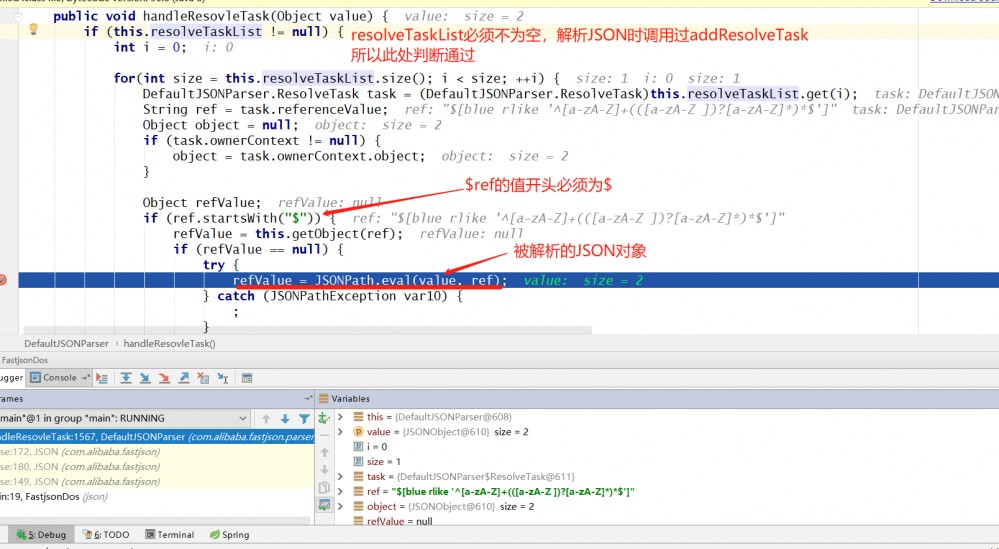Image resolution: width=999 pixels, height=549 pixels.
Task: Click 'String ref = task.referenceValue' line
Action: (x=265, y=110)
